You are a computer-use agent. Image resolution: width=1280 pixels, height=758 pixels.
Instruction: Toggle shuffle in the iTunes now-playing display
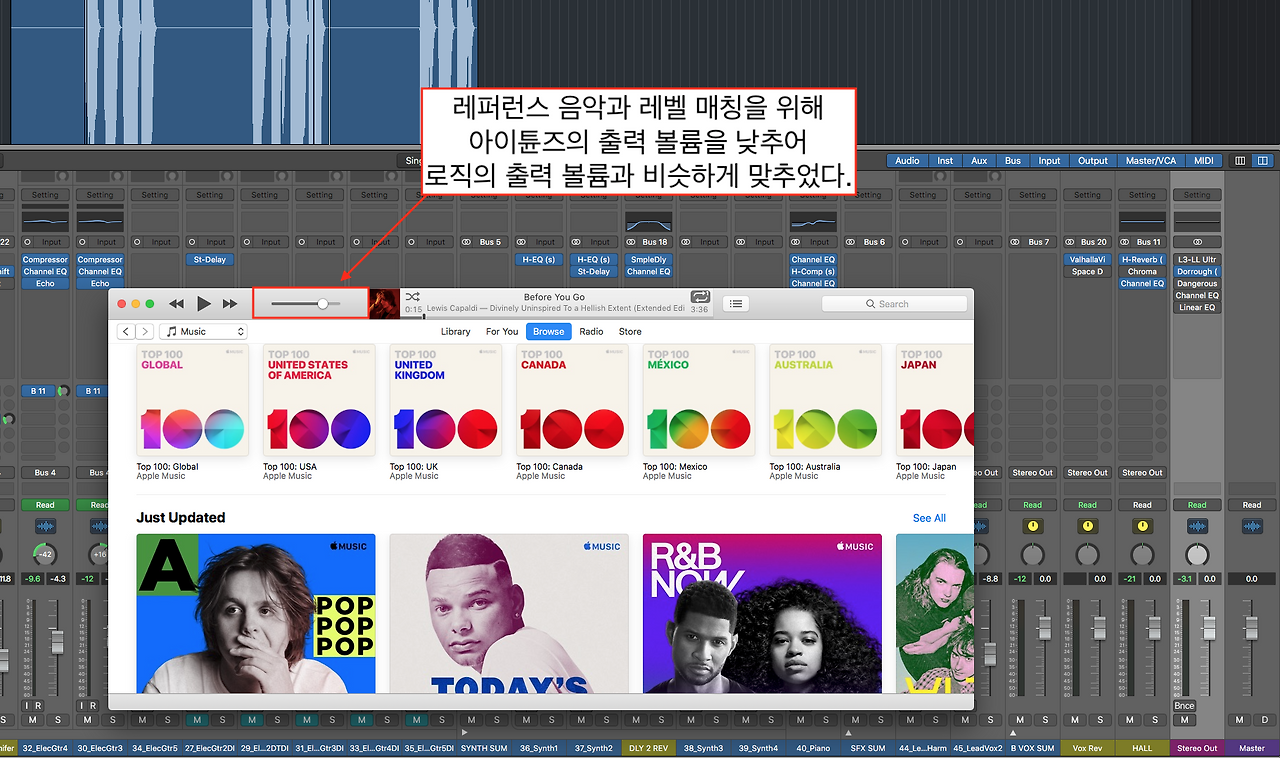[x=412, y=296]
